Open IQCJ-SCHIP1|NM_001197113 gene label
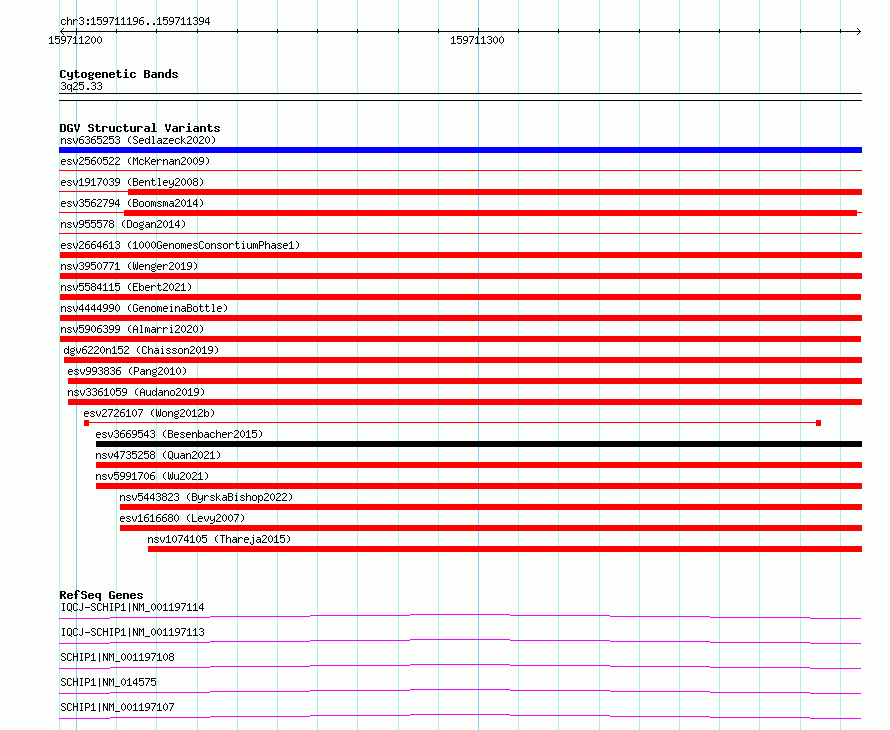 (x=132, y=632)
